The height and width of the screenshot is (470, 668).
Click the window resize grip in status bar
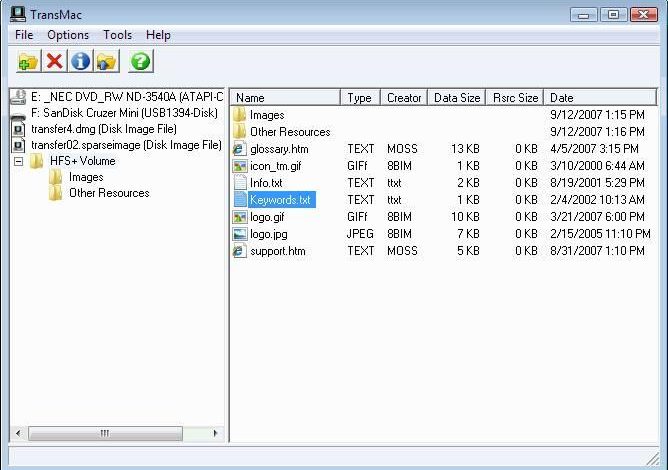[652, 459]
